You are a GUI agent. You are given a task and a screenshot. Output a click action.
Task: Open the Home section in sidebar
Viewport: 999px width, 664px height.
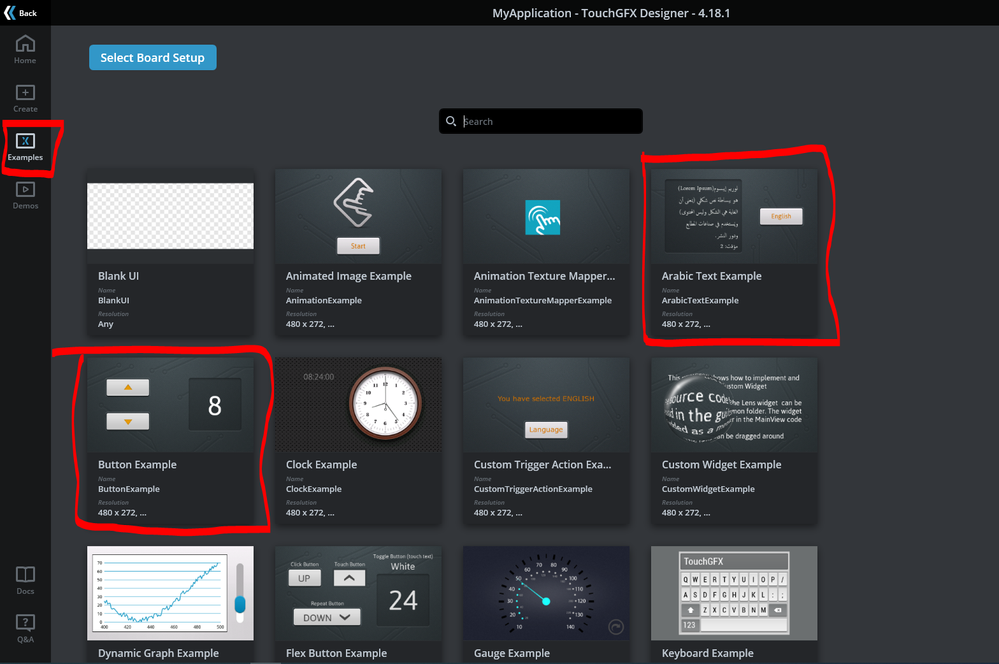click(25, 50)
